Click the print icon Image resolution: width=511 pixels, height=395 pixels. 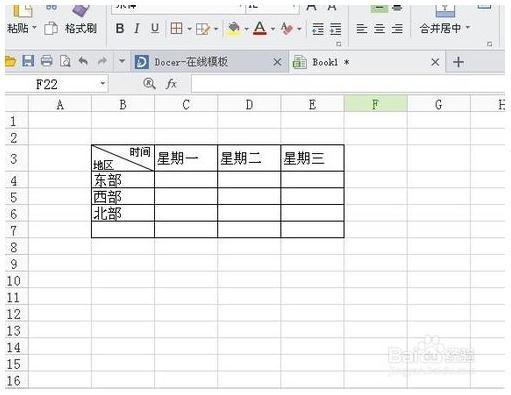pyautogui.click(x=46, y=61)
